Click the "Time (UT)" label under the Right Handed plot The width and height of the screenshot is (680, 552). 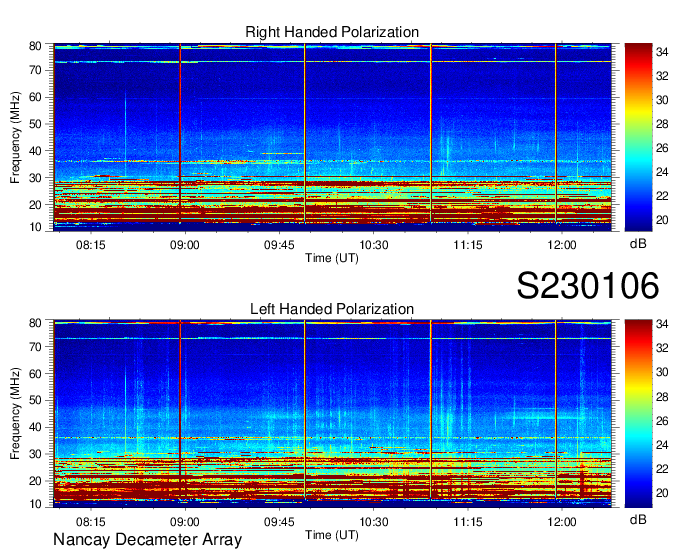[x=332, y=258]
